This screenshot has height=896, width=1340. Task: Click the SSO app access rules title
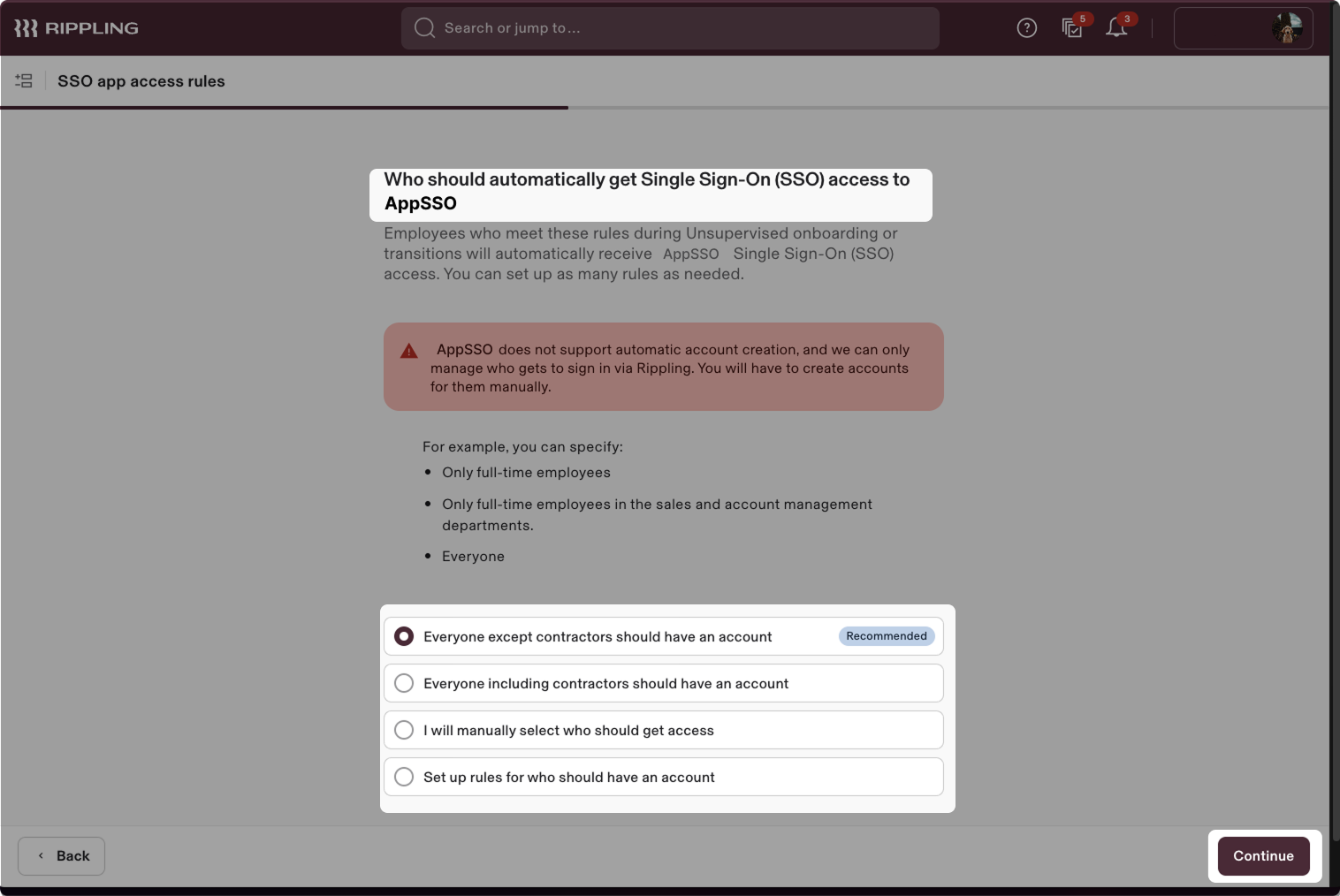pyautogui.click(x=141, y=81)
